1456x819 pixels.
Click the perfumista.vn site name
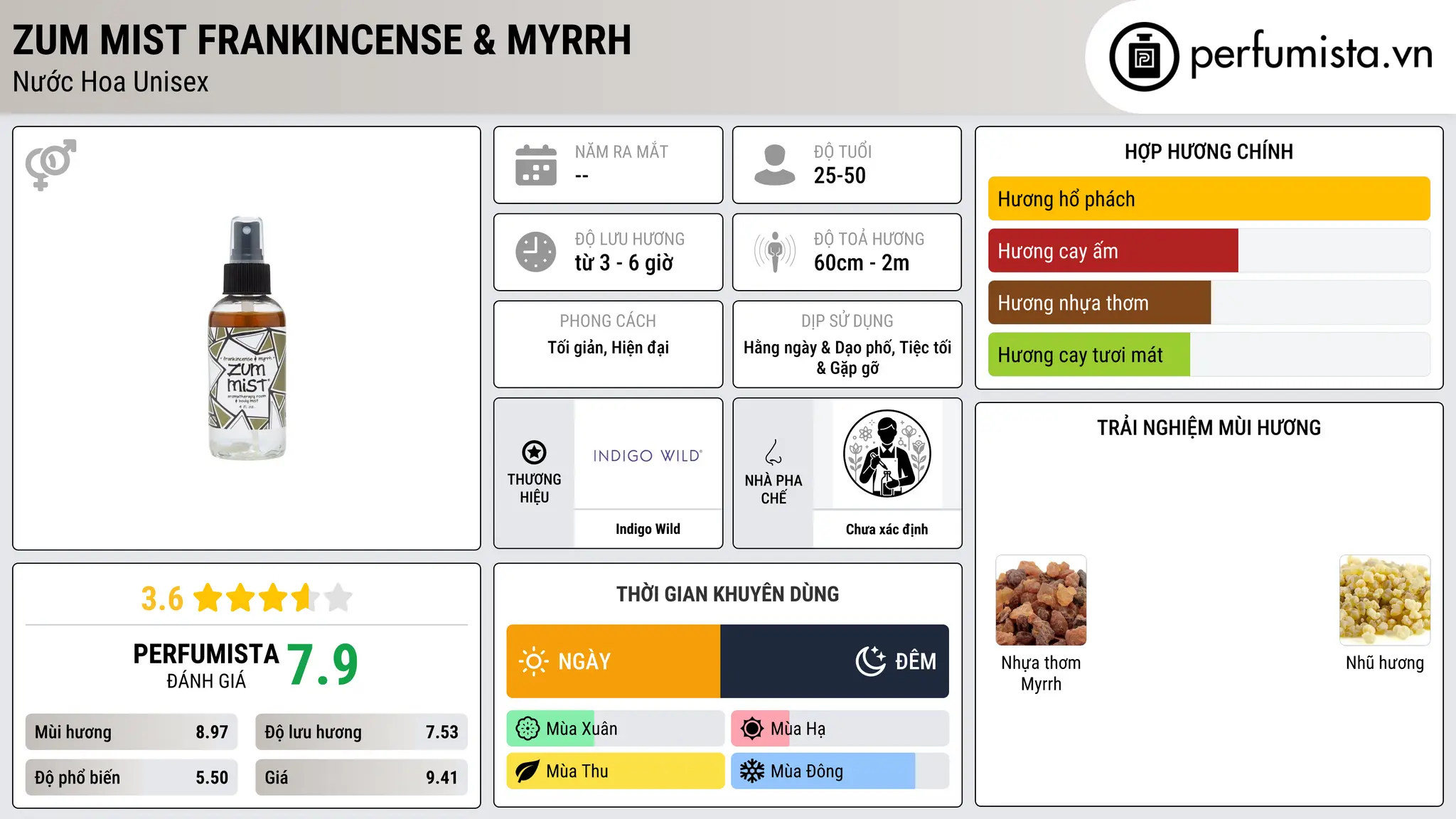click(x=1312, y=54)
